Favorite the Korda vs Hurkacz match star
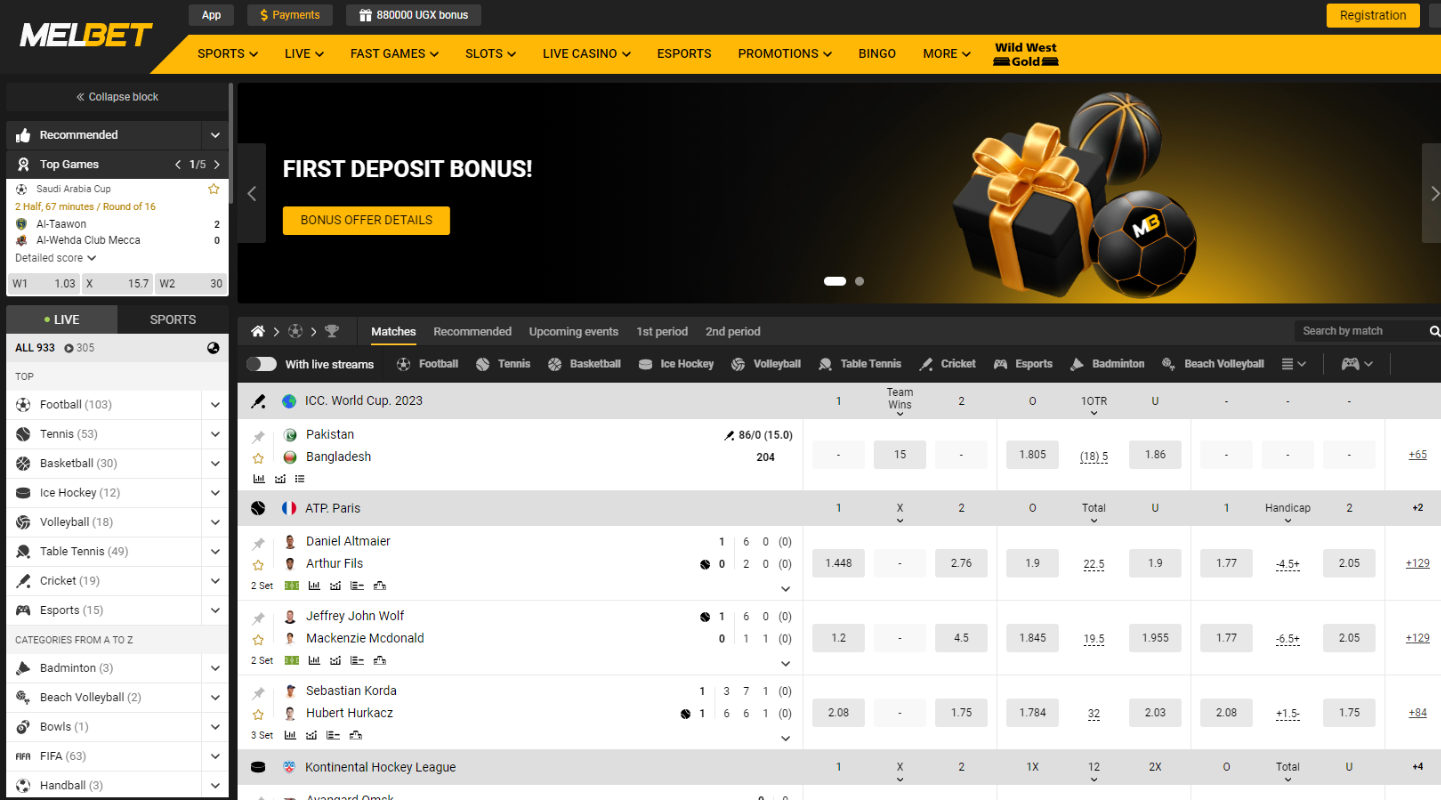The height and width of the screenshot is (800, 1441). (x=258, y=714)
